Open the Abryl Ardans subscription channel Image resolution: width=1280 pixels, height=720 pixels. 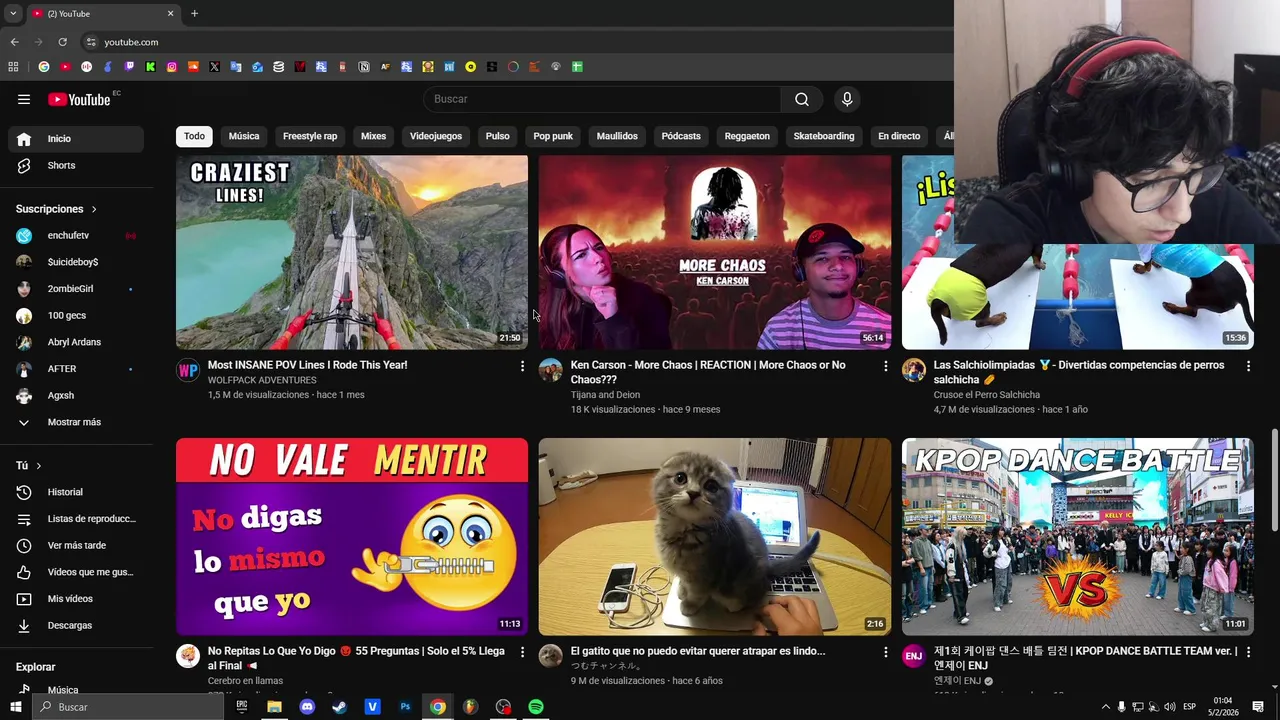tap(76, 342)
